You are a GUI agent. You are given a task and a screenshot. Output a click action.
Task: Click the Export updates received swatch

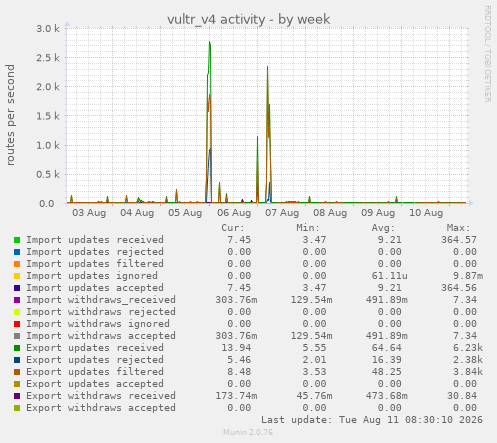(17, 348)
